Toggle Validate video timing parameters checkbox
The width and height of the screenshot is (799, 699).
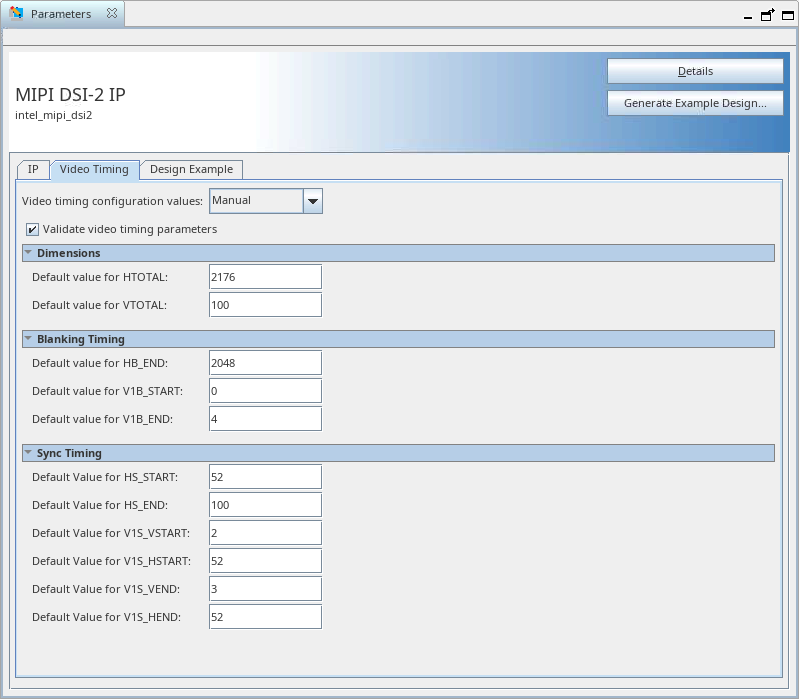point(32,229)
